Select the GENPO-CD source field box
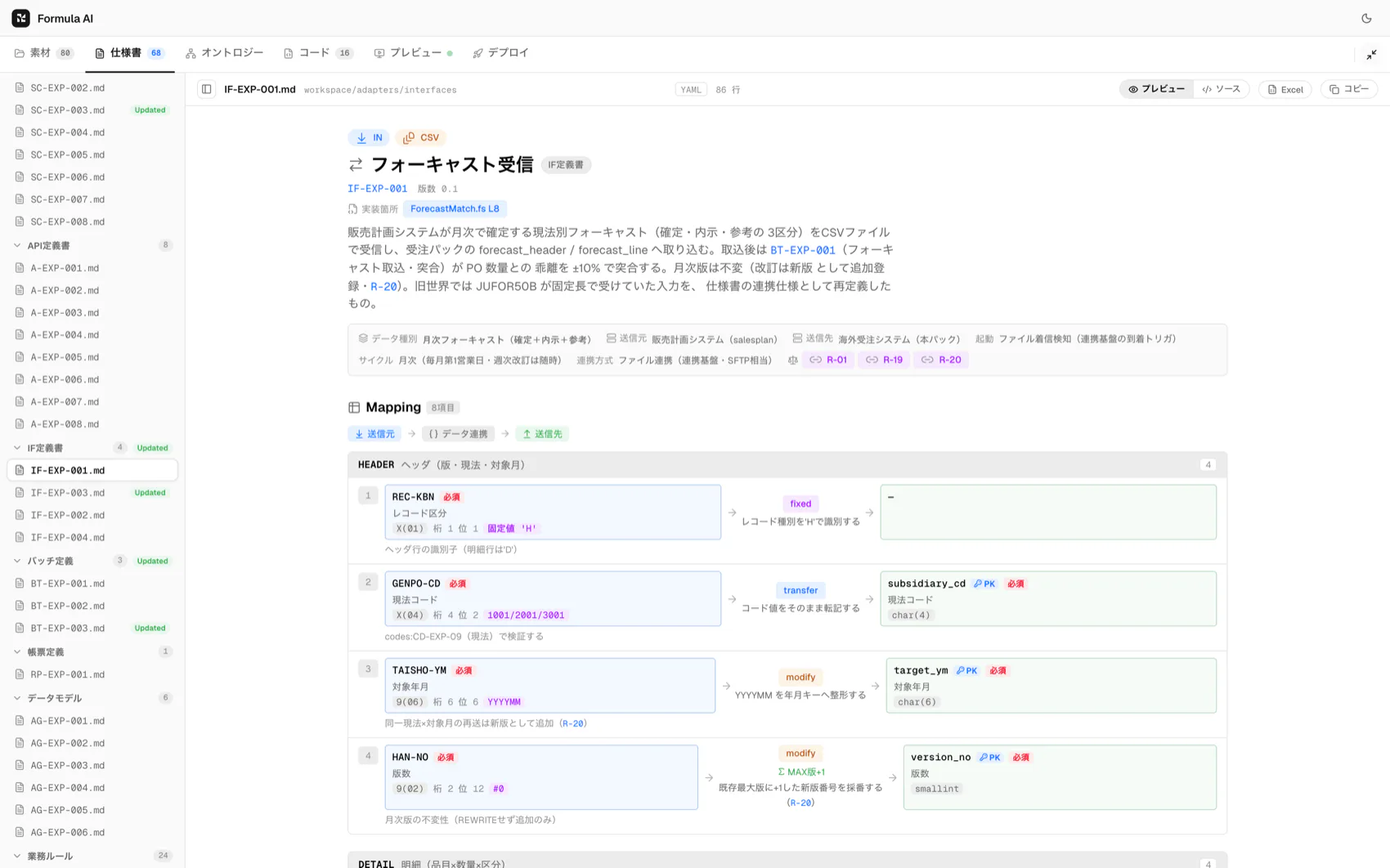The height and width of the screenshot is (868, 1390). tap(553, 599)
